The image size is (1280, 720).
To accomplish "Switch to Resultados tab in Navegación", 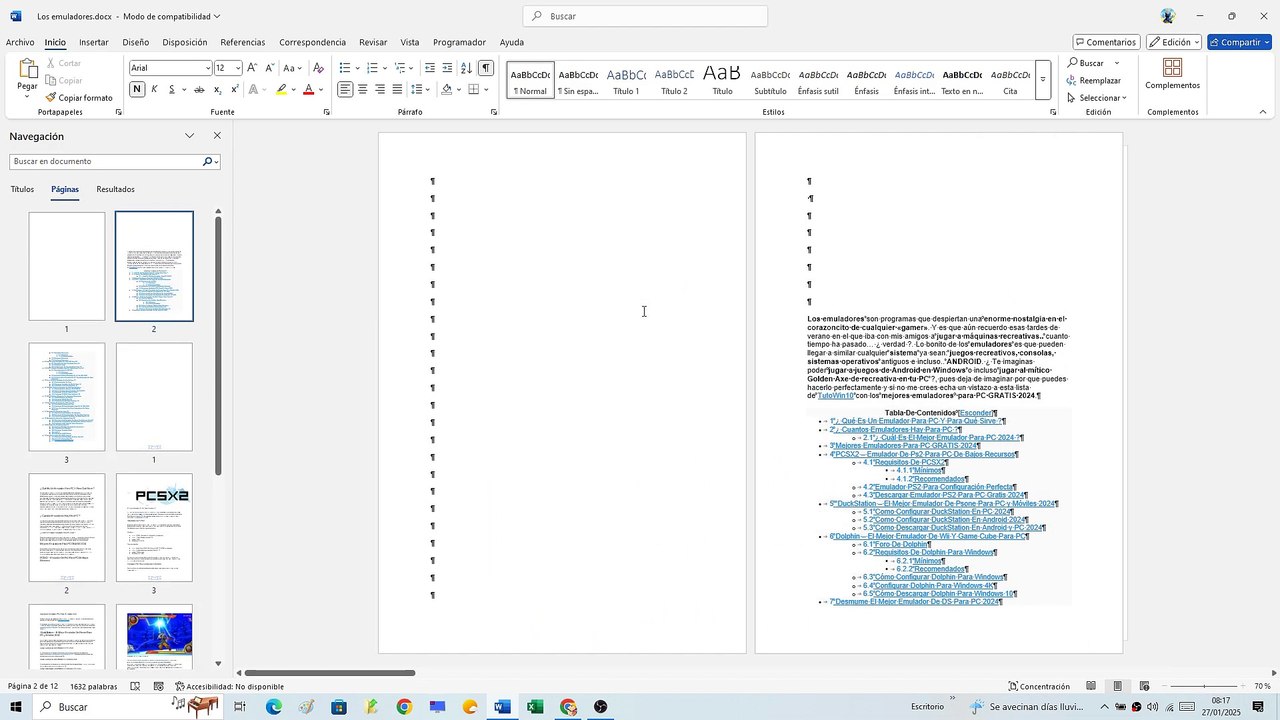I will 115,189.
